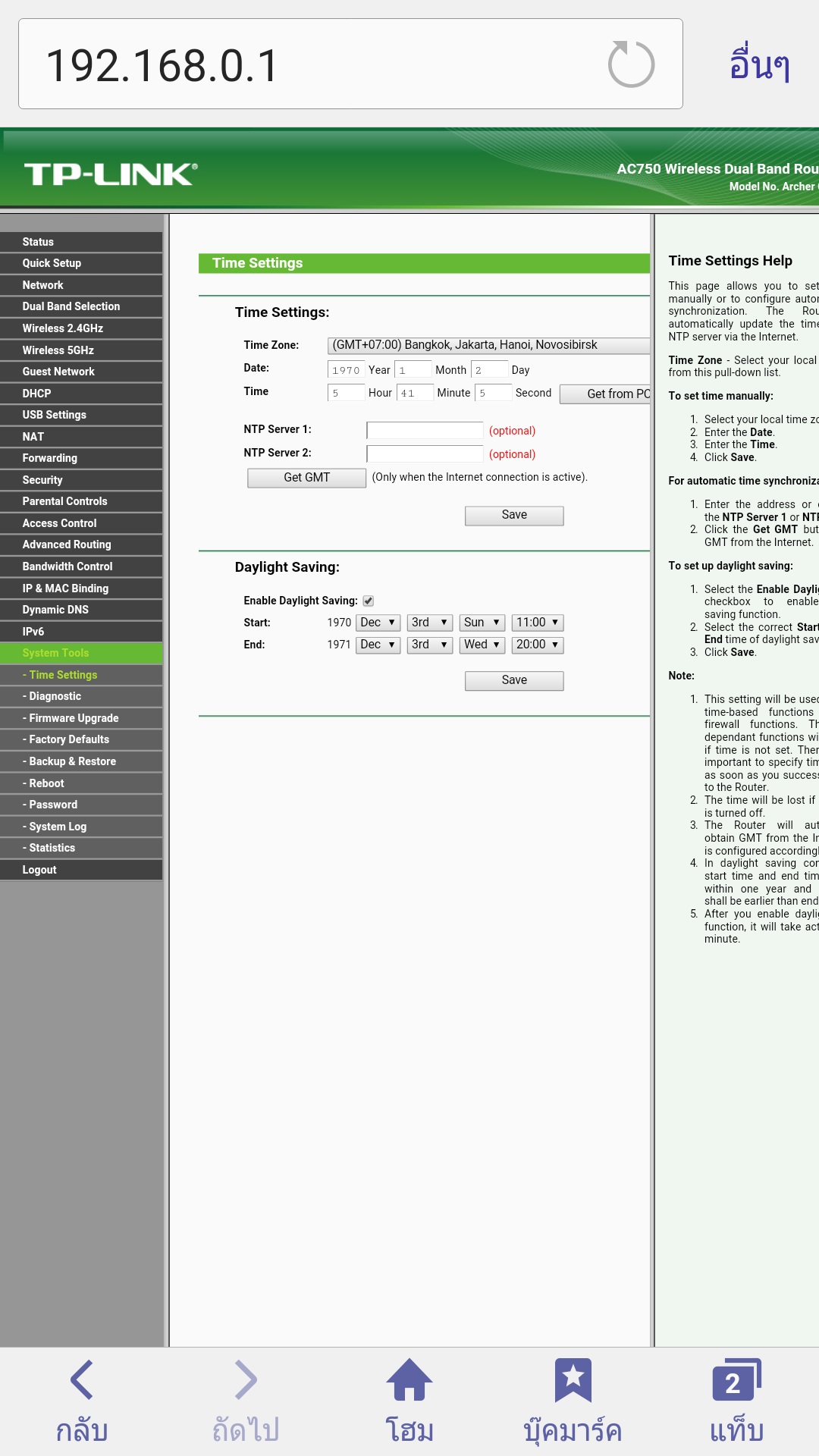The image size is (819, 1456).
Task: Open Factory Defaults
Action: click(x=81, y=739)
